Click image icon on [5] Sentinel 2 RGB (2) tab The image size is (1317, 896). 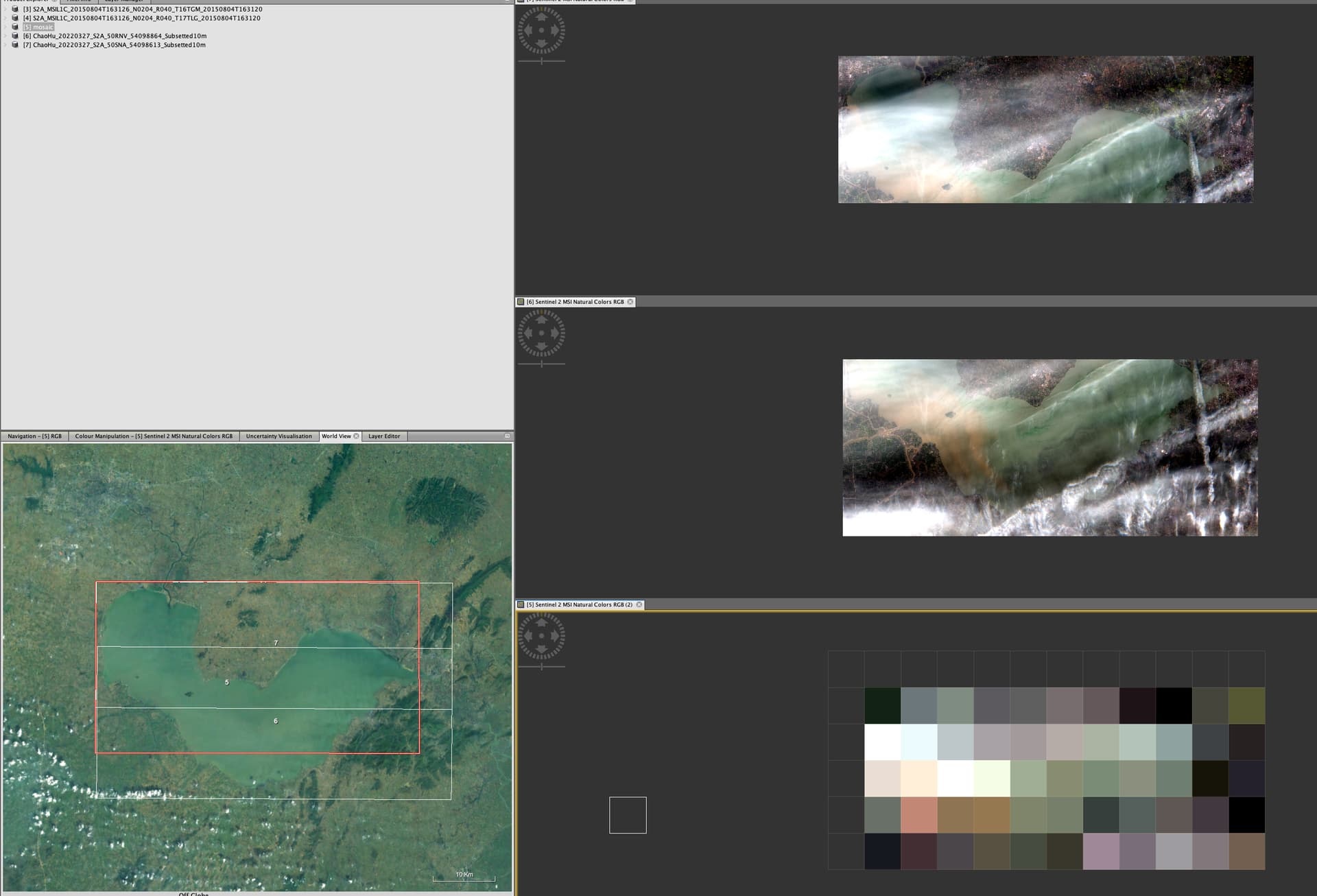pos(521,604)
